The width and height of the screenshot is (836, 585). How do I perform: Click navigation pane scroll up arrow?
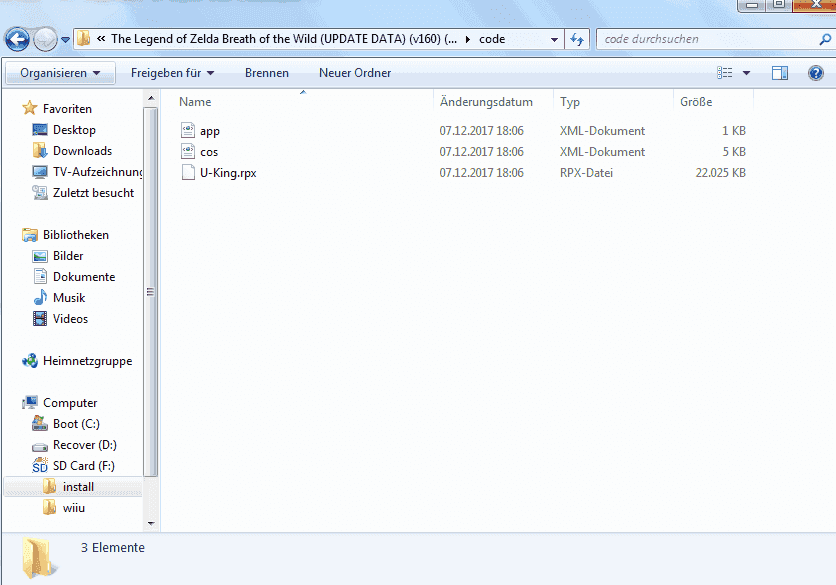click(151, 99)
